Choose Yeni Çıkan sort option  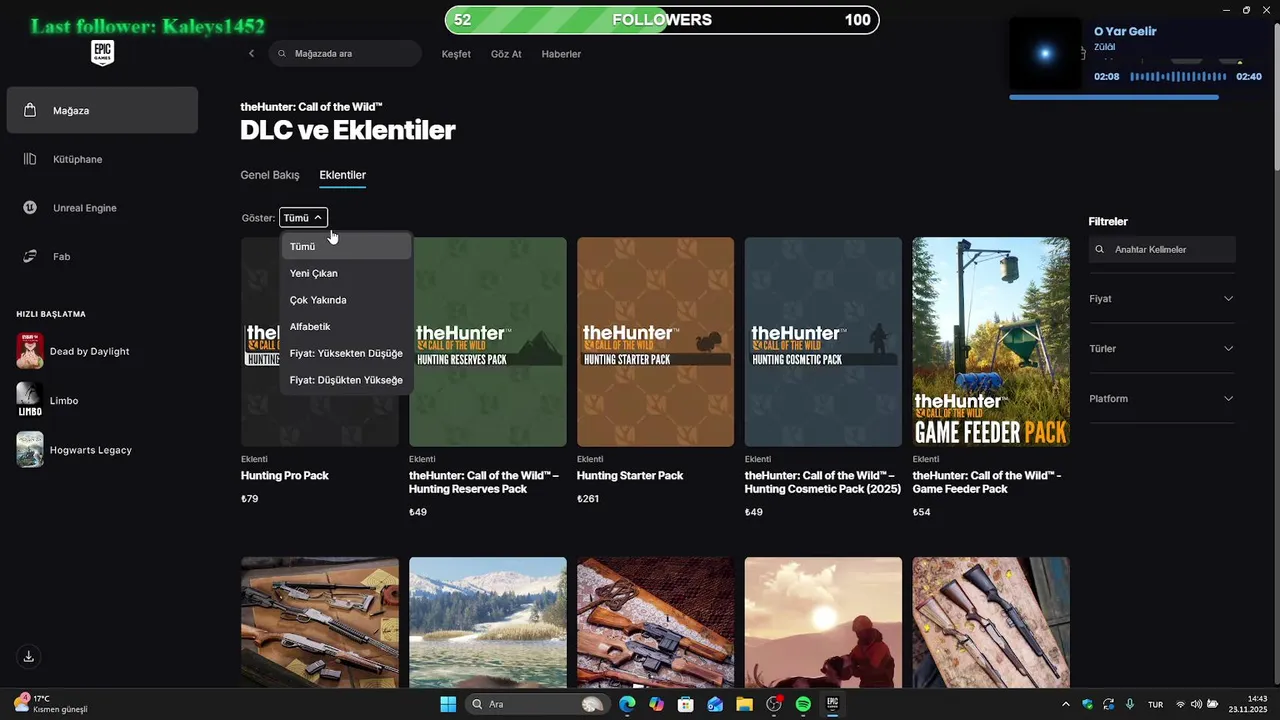point(346,273)
